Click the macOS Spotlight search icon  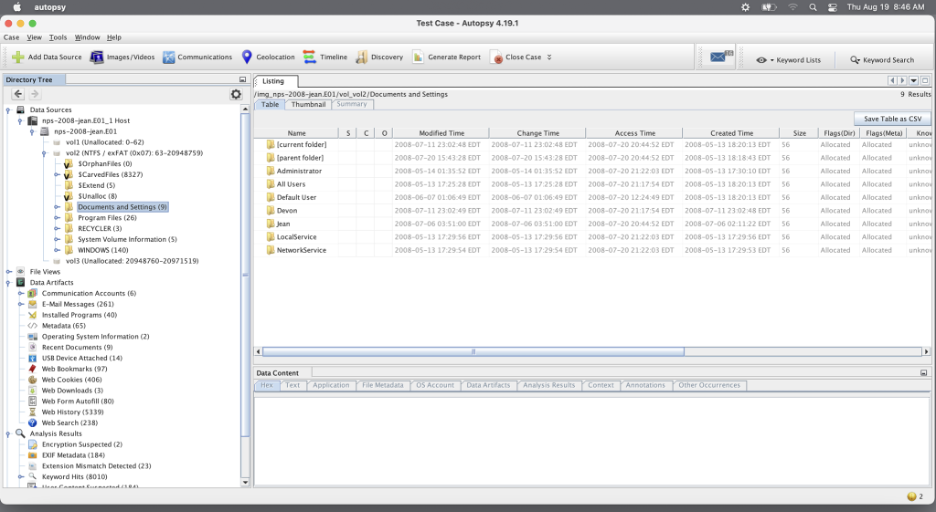click(812, 7)
